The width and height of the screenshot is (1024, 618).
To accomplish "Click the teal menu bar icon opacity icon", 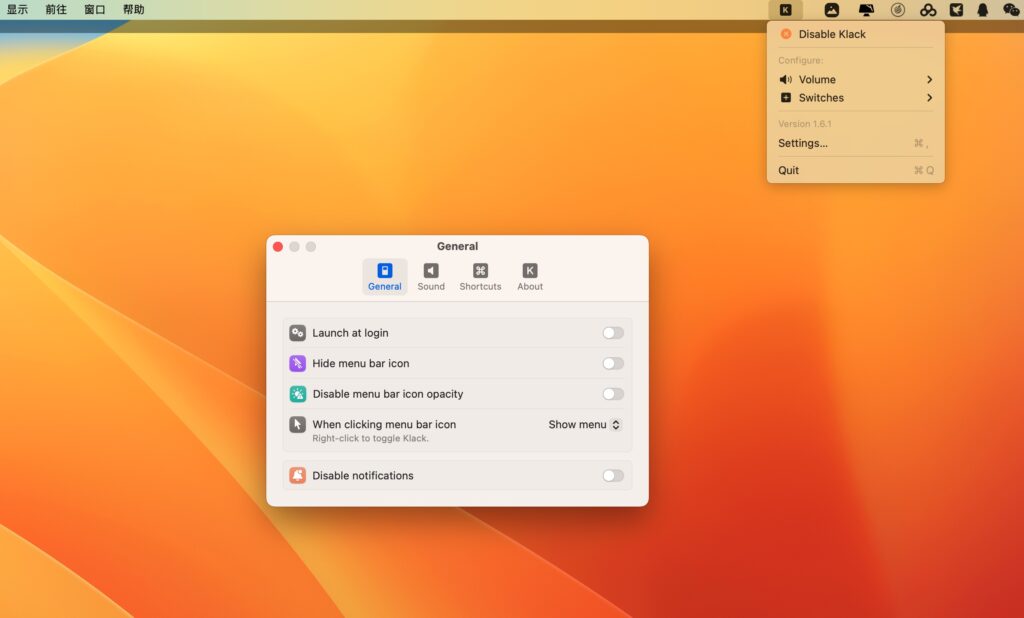I will point(297,394).
